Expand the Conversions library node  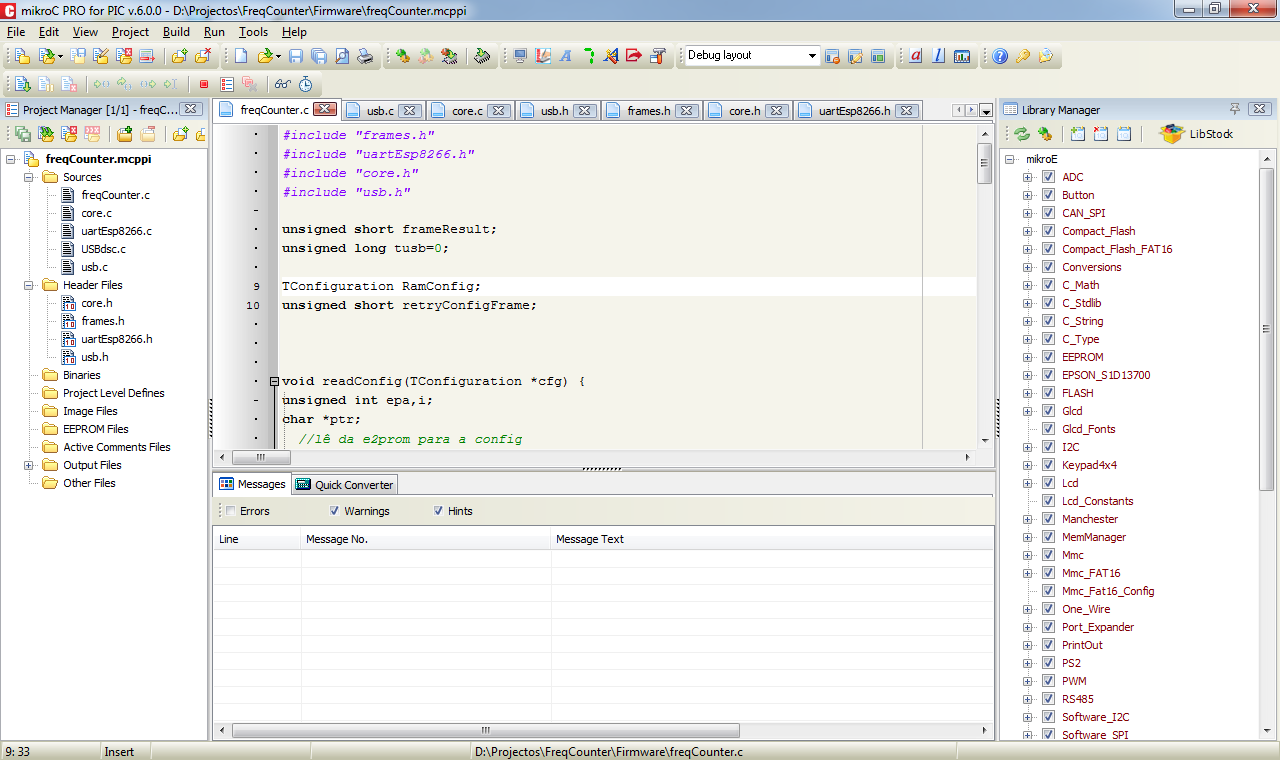(x=1027, y=267)
